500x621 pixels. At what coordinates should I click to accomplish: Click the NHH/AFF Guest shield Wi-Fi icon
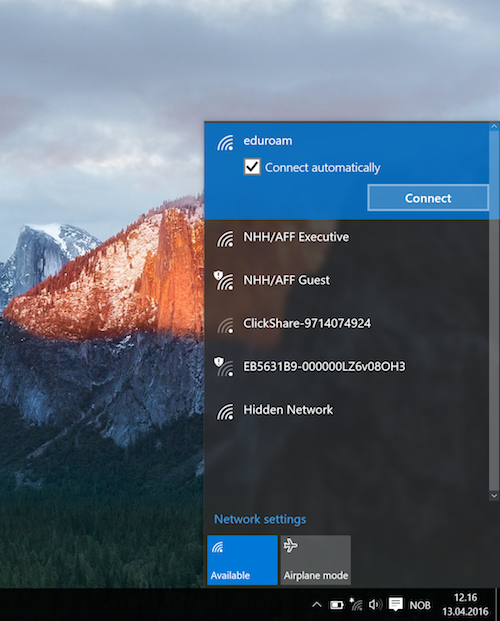[223, 280]
